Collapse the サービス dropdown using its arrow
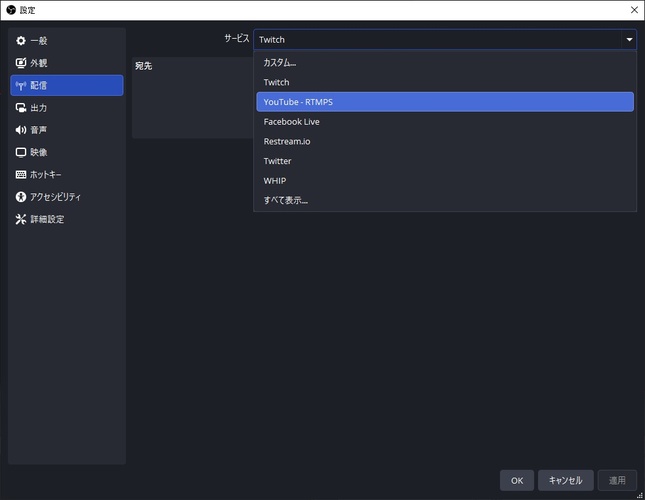Image resolution: width=645 pixels, height=500 pixels. point(629,39)
